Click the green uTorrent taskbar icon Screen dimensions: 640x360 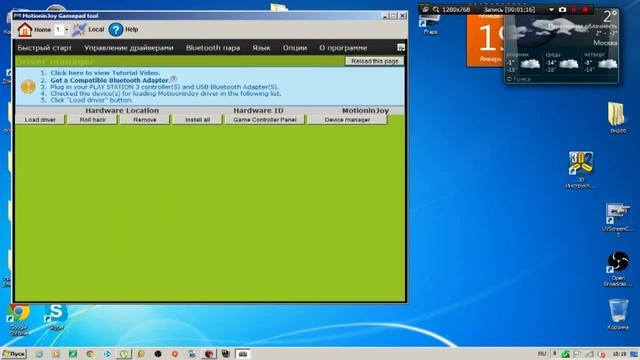(124, 354)
